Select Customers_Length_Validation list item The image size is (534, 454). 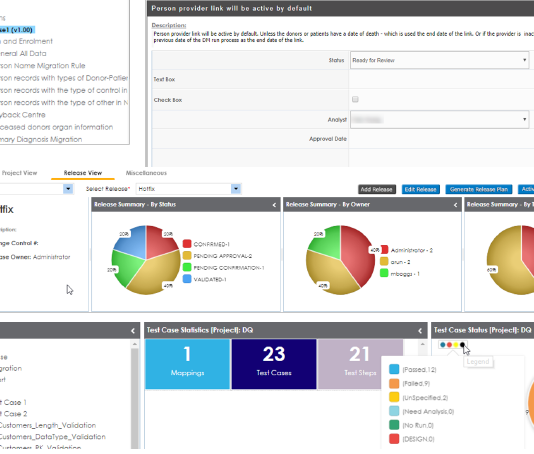click(48, 425)
